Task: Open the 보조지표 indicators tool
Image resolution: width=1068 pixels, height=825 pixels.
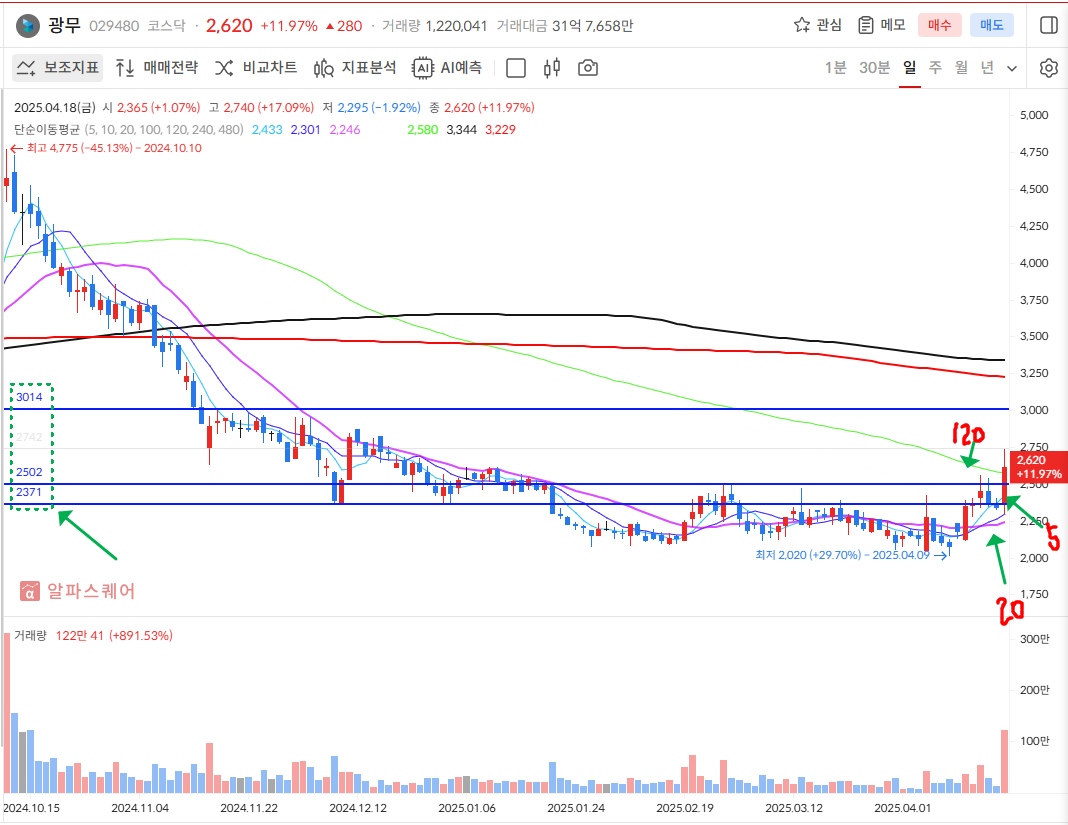Action: click(58, 68)
